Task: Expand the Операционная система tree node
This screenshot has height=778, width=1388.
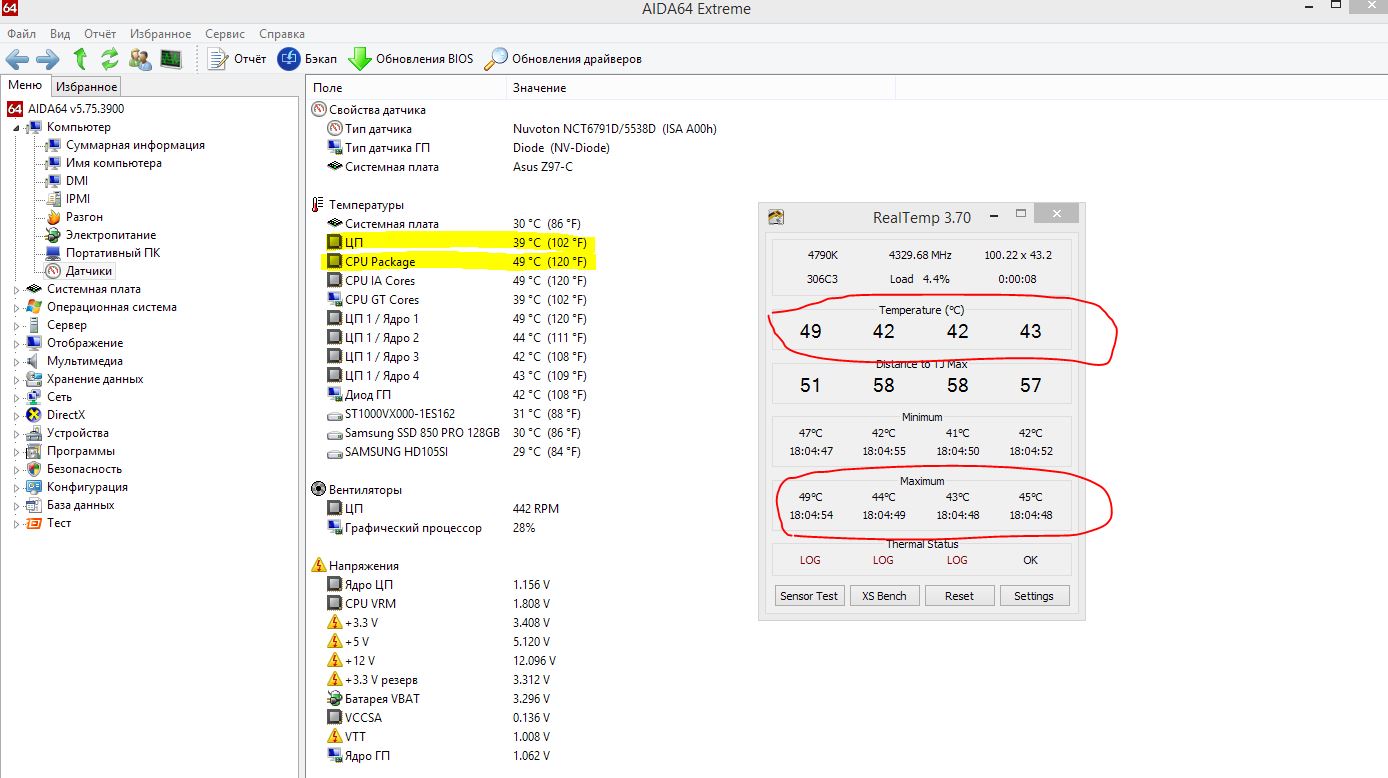Action: click(x=17, y=307)
